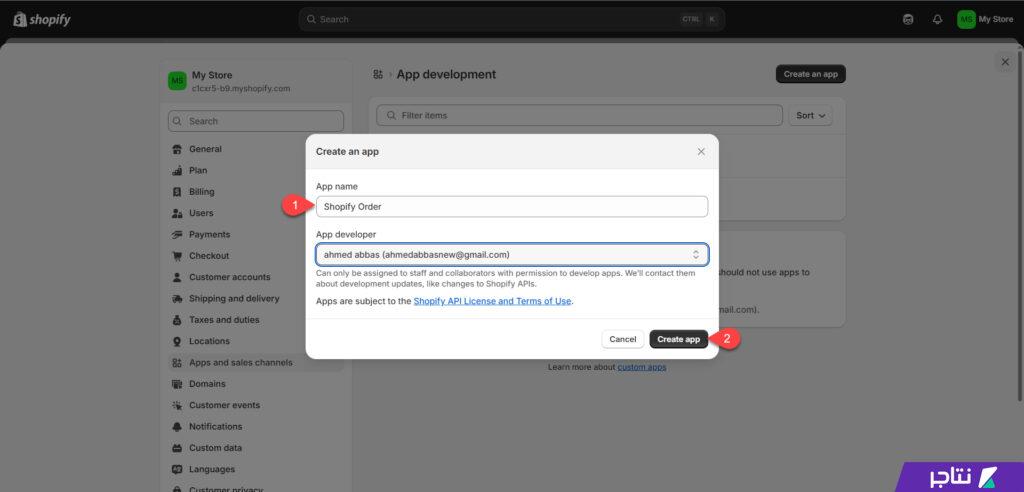
Task: Click the Shopify logo in top bar
Action: [x=42, y=20]
